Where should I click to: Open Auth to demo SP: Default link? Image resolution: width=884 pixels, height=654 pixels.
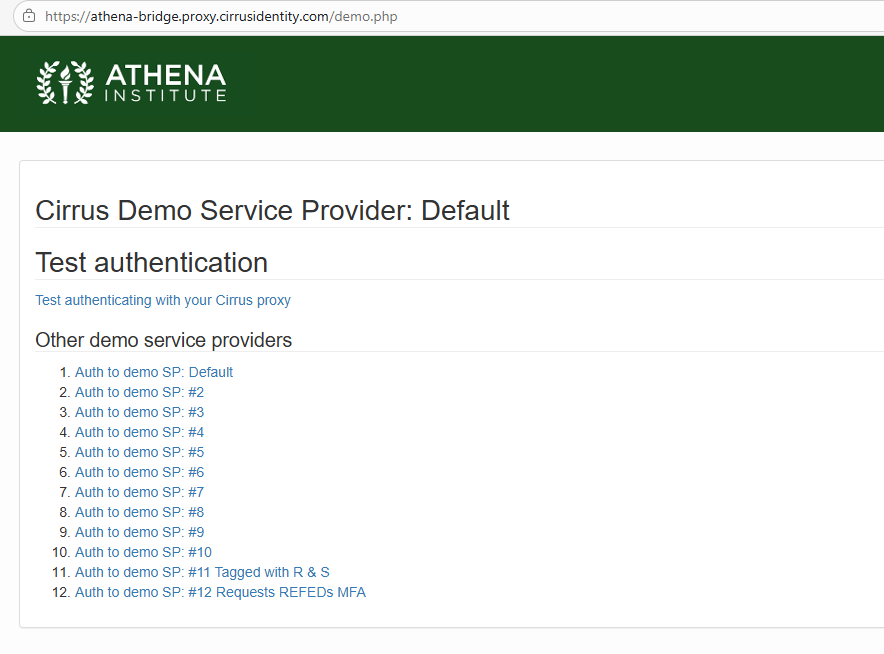point(154,372)
